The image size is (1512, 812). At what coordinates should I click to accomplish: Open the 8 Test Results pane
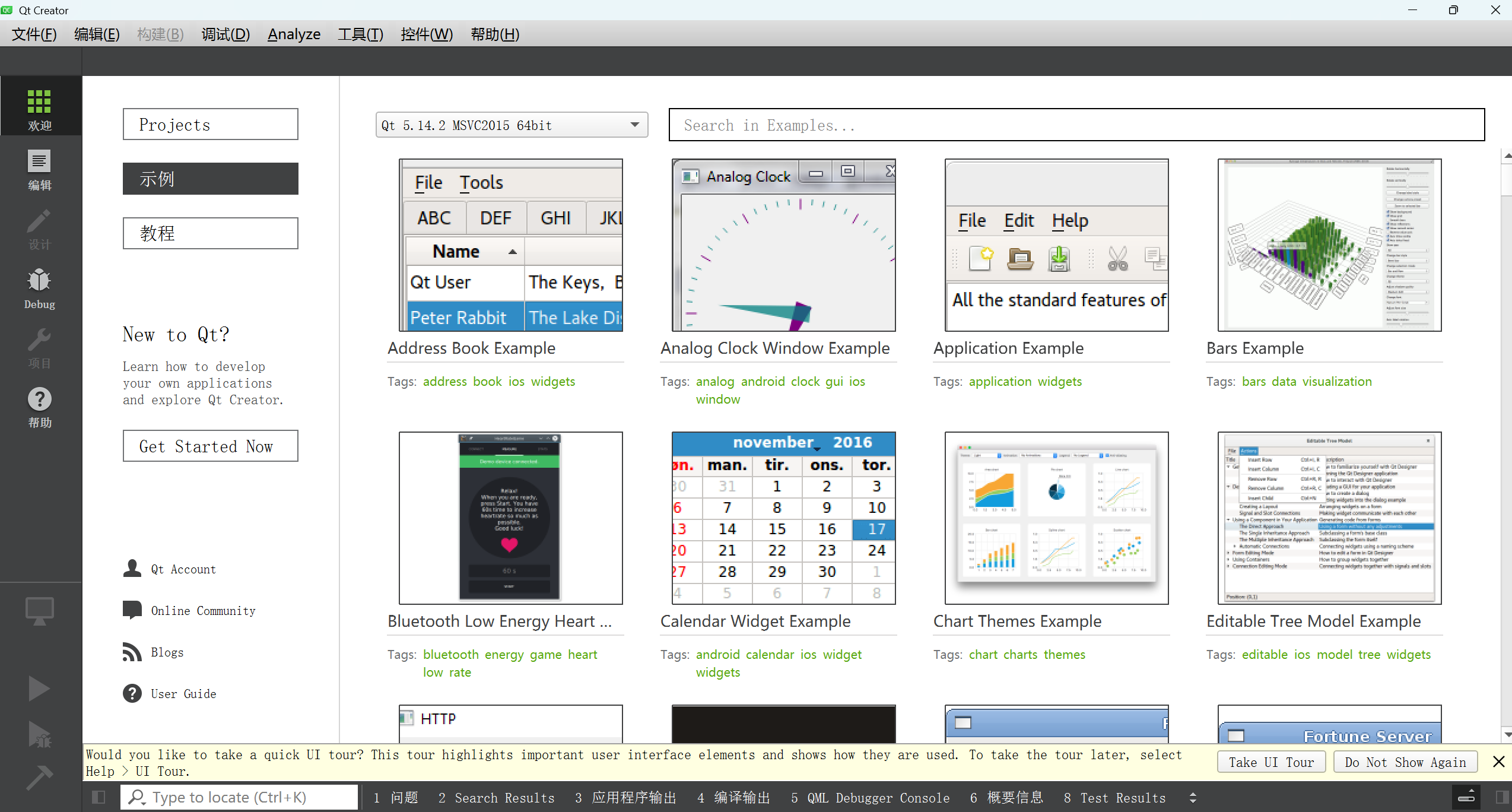pyautogui.click(x=1114, y=797)
